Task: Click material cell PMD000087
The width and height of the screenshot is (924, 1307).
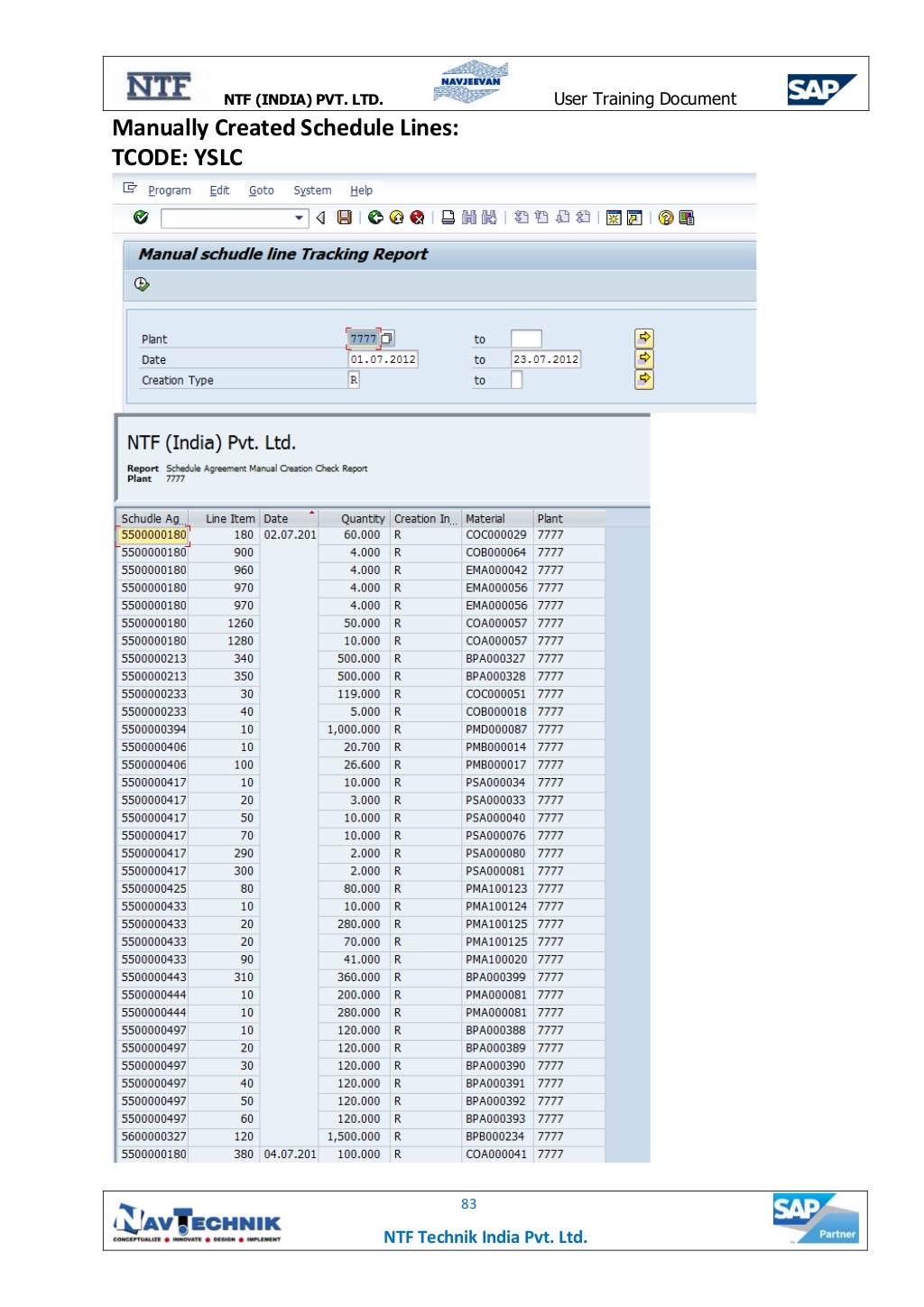Action: [496, 729]
